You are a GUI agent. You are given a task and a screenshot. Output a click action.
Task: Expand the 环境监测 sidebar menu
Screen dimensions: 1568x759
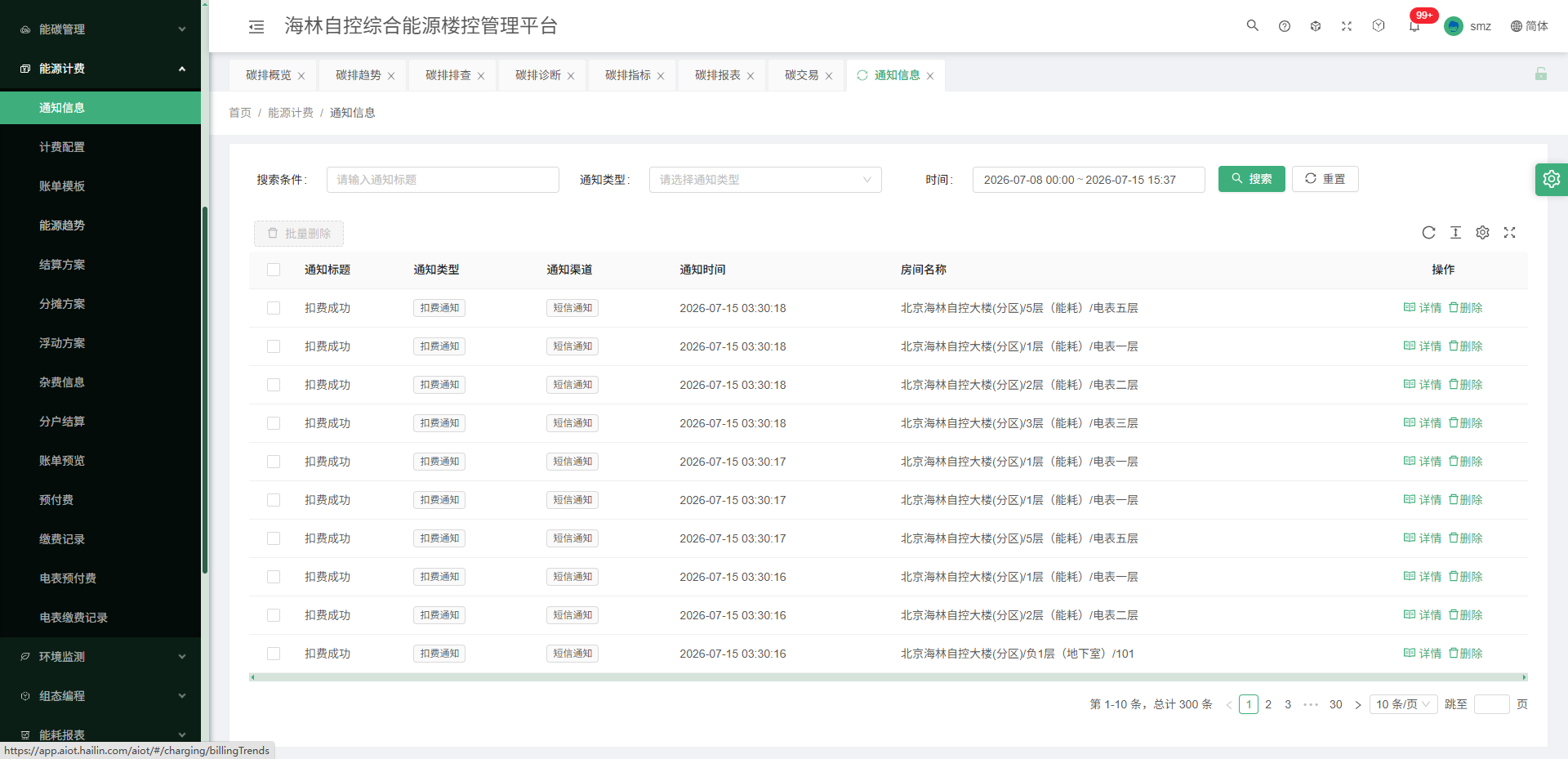coord(100,657)
